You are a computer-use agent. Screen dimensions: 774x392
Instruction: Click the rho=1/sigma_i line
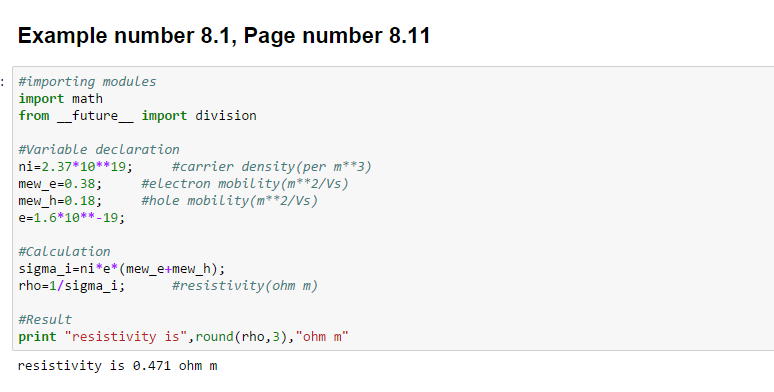point(72,286)
